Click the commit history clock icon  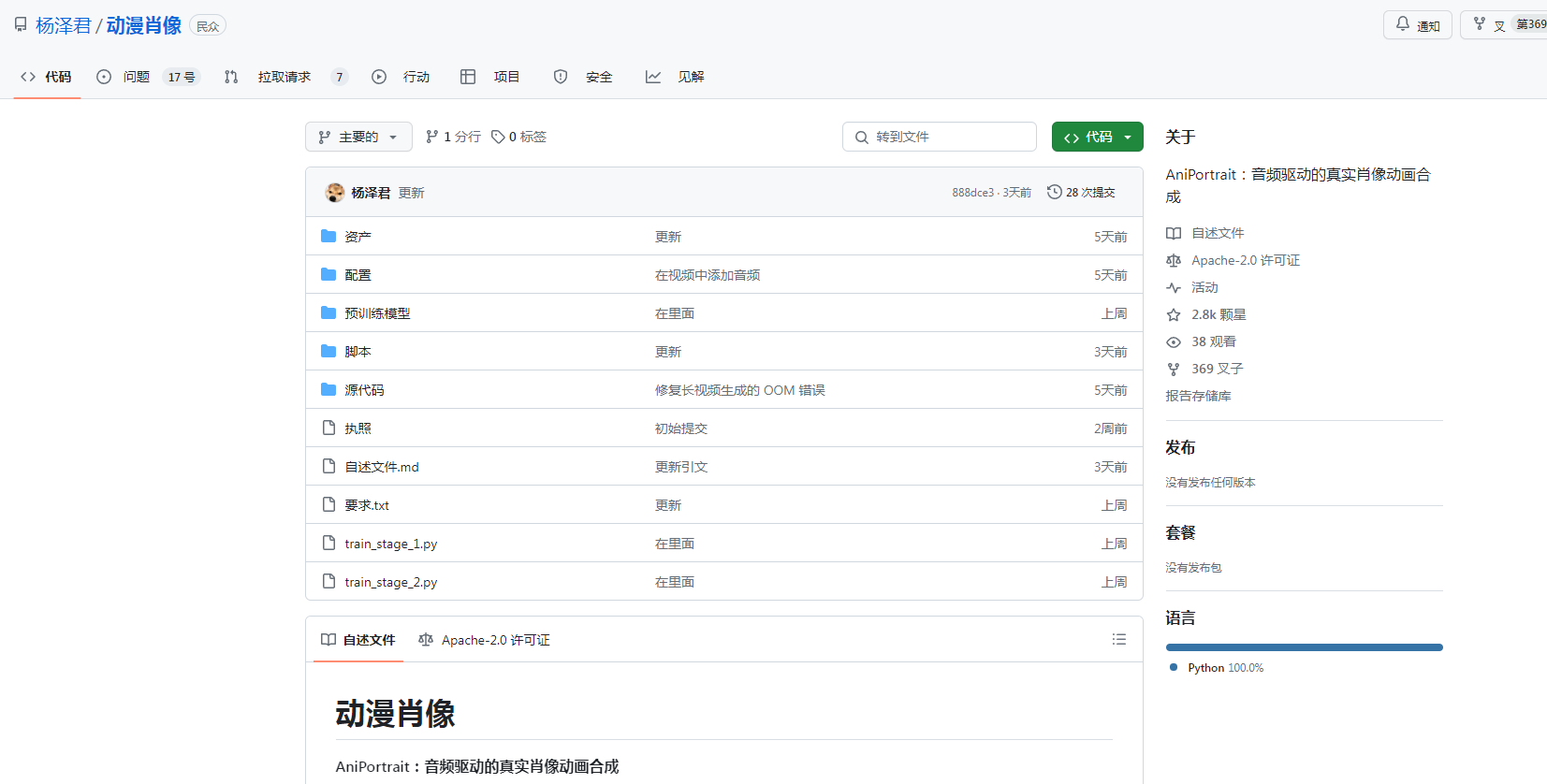(1054, 192)
